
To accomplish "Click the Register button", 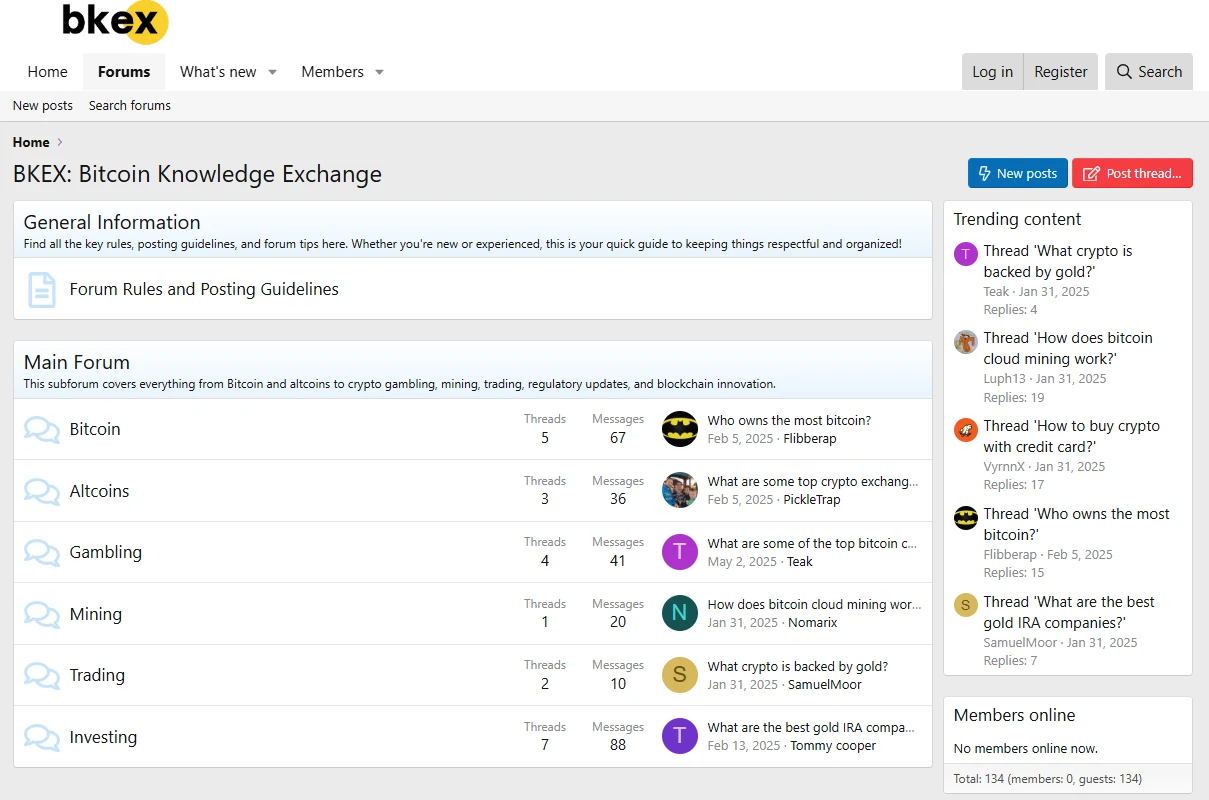I will click(1061, 72).
